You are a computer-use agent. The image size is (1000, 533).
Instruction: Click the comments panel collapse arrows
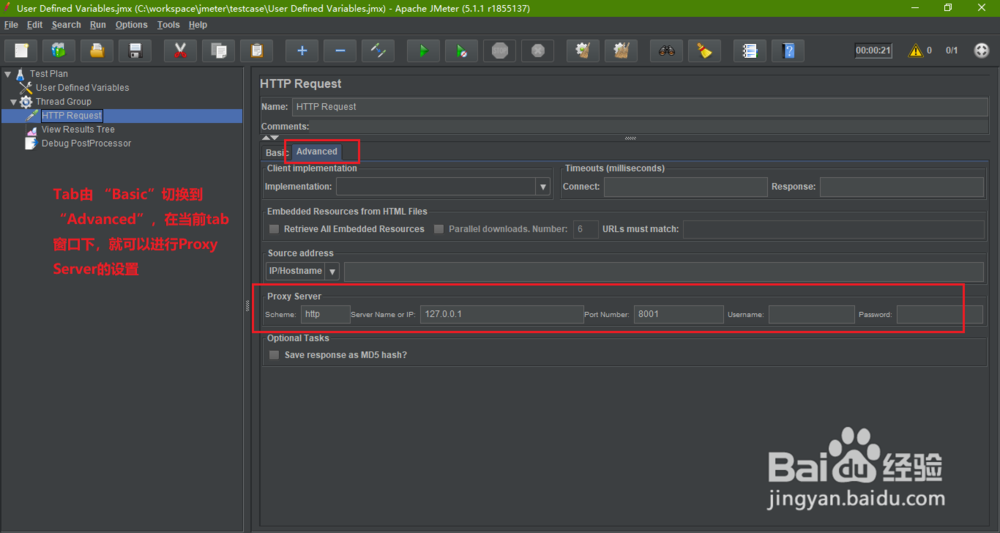click(x=270, y=138)
